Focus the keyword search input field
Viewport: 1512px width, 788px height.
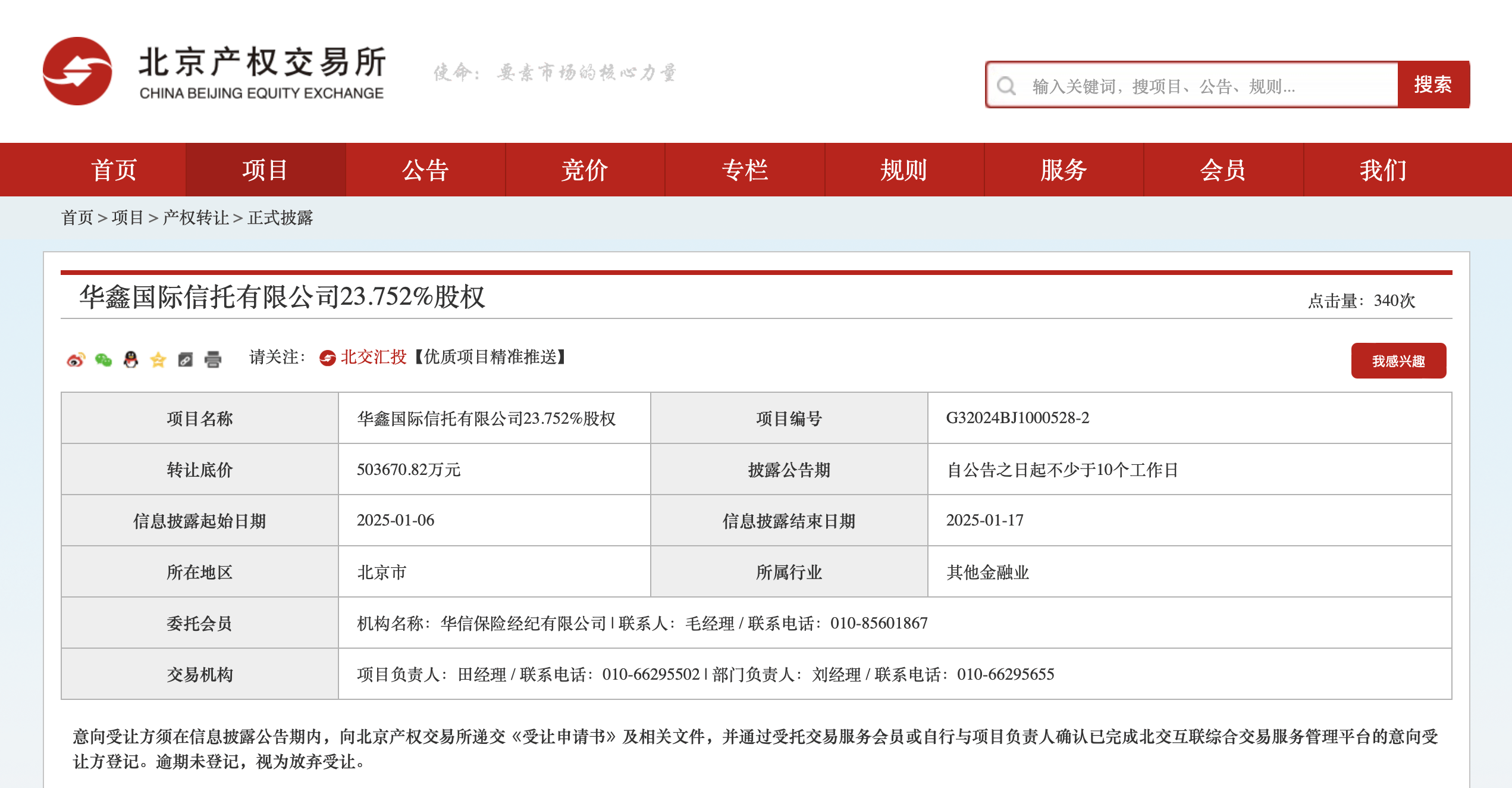[1192, 85]
